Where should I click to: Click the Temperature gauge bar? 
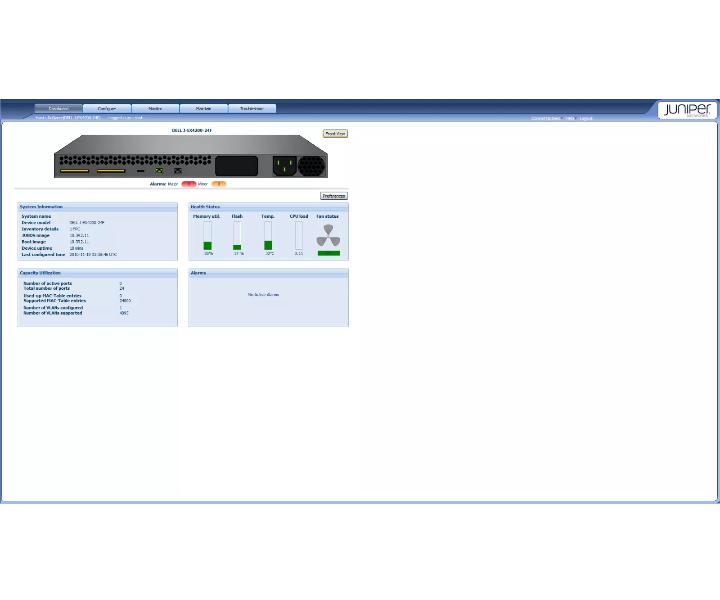[x=268, y=236]
